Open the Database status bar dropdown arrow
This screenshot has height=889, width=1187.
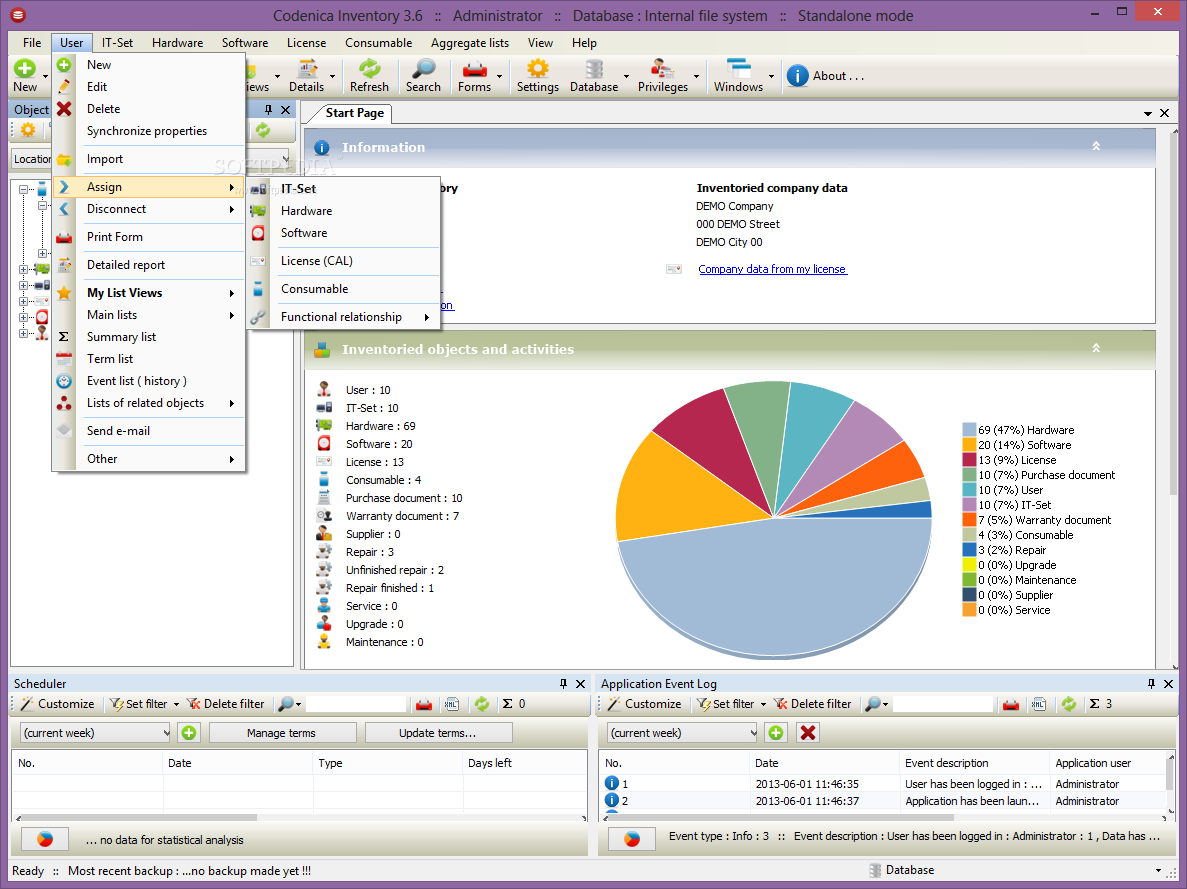(x=1158, y=870)
